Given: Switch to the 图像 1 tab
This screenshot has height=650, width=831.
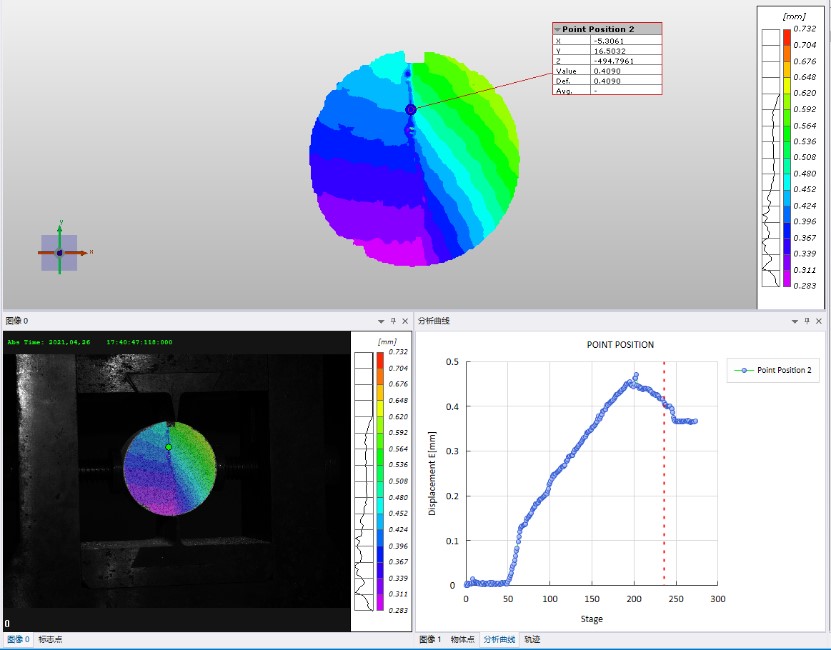Looking at the screenshot, I should pos(430,639).
